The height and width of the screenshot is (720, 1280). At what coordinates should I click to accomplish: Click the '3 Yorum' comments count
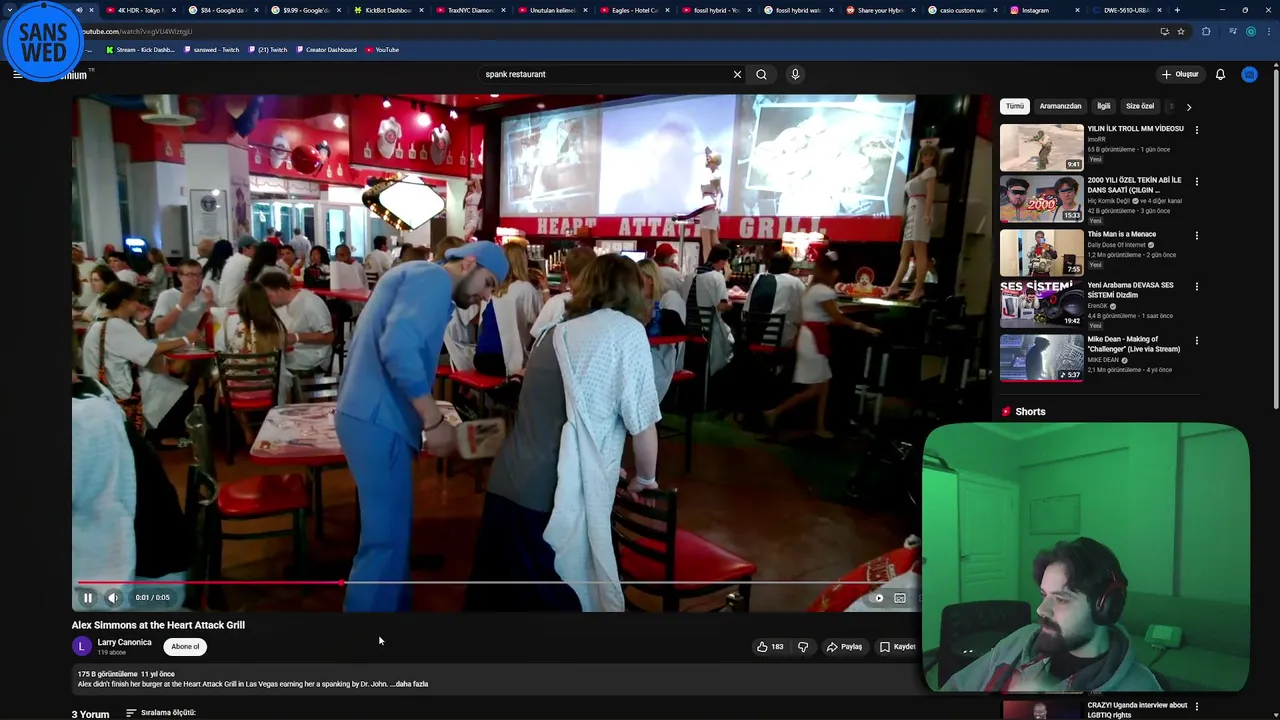coord(90,714)
